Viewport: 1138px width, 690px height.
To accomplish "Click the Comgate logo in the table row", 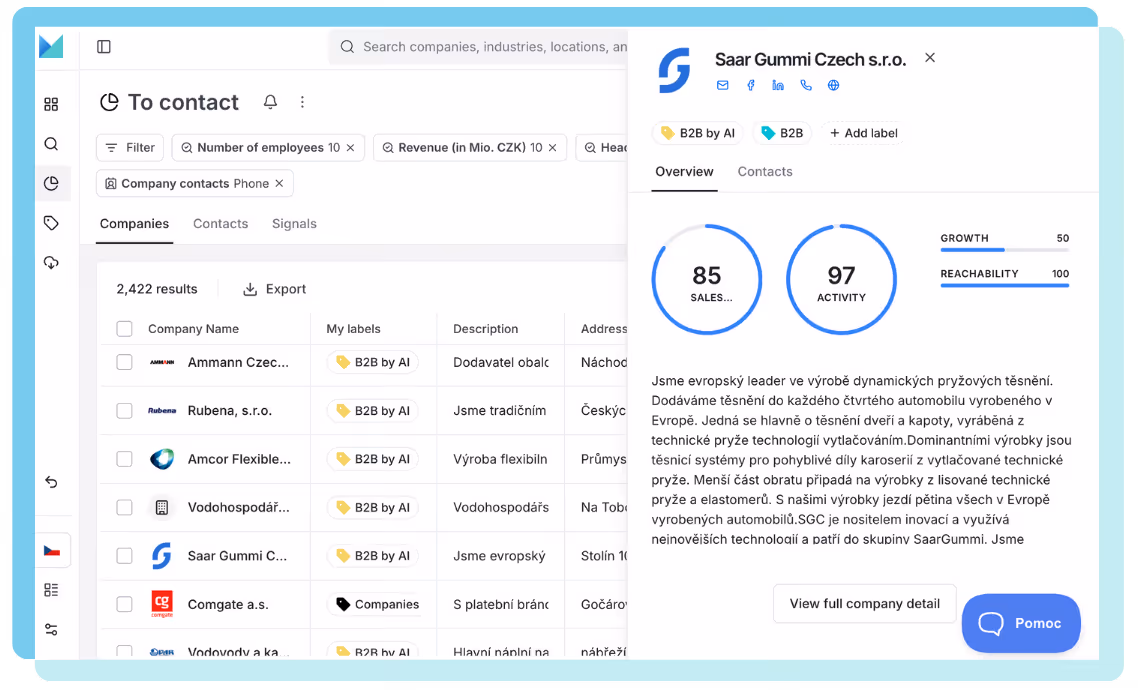I will [162, 604].
